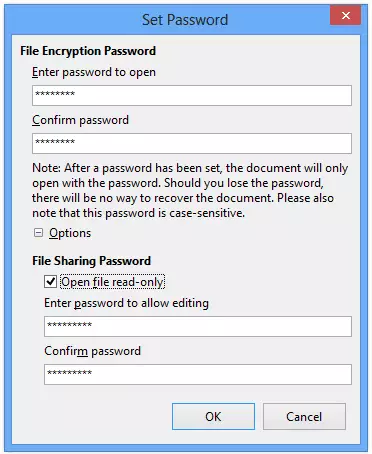Close the Set Password dialog with X
This screenshot has width=372, height=454.
click(x=346, y=15)
